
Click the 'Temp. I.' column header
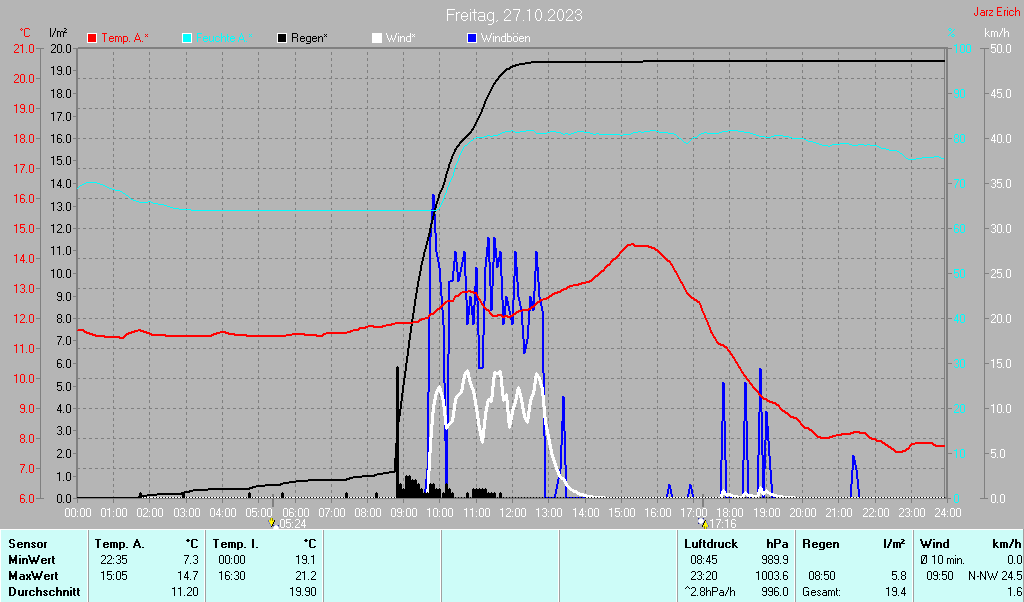pos(235,544)
